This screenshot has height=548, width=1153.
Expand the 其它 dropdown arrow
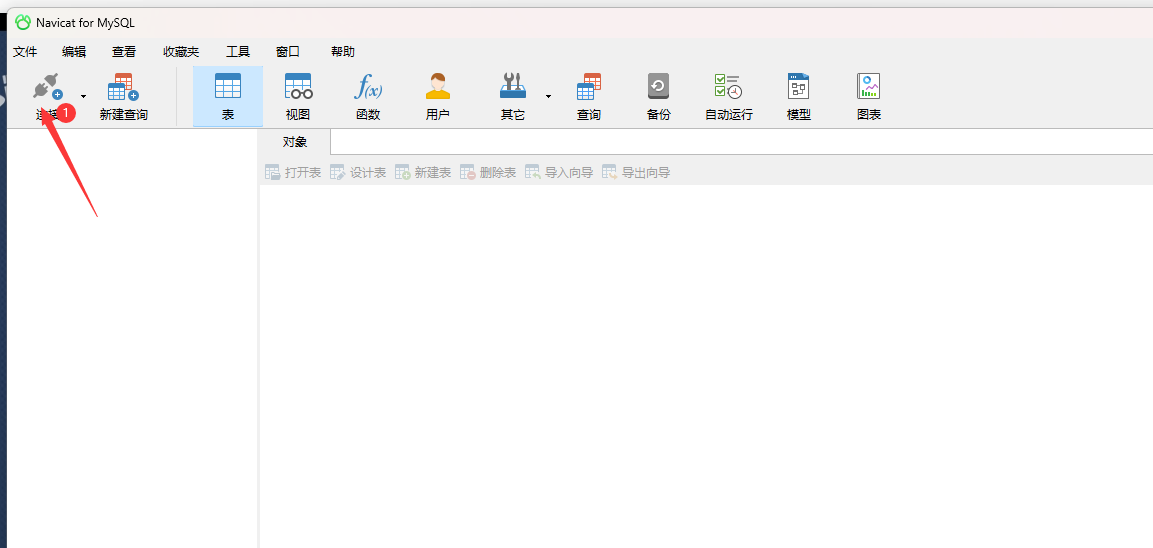click(x=548, y=96)
